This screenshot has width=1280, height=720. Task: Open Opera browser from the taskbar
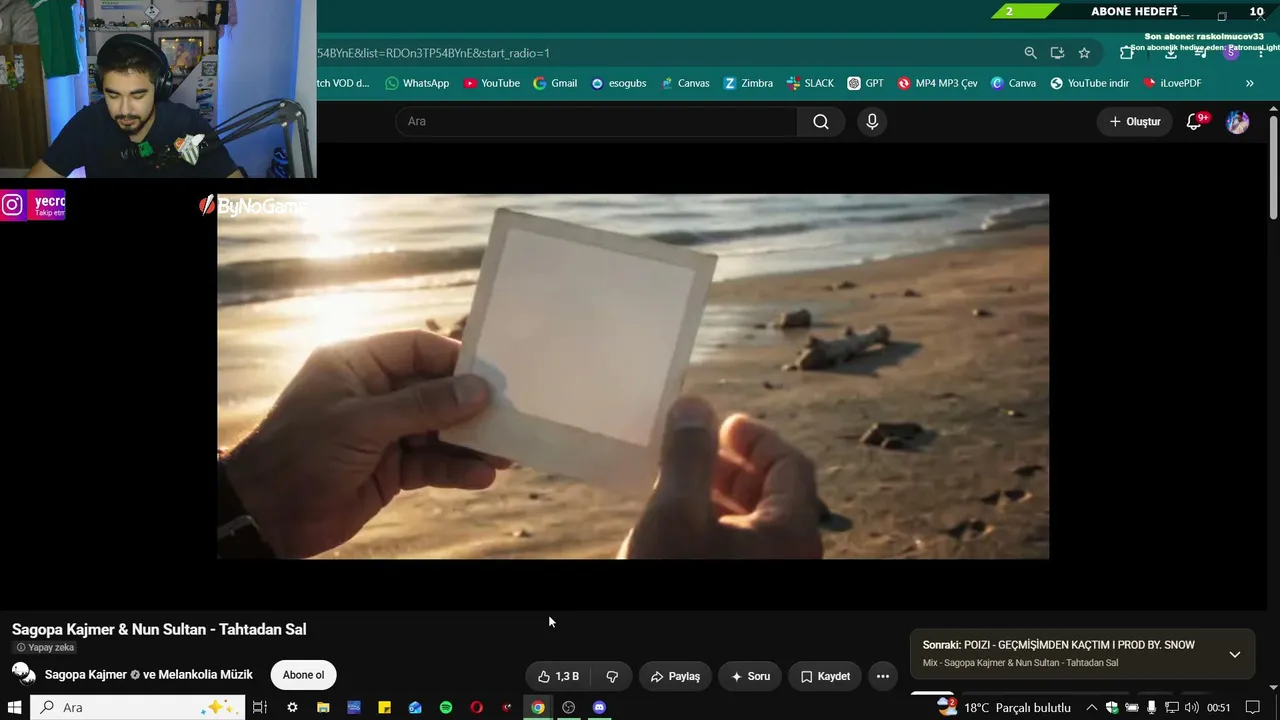click(x=476, y=707)
